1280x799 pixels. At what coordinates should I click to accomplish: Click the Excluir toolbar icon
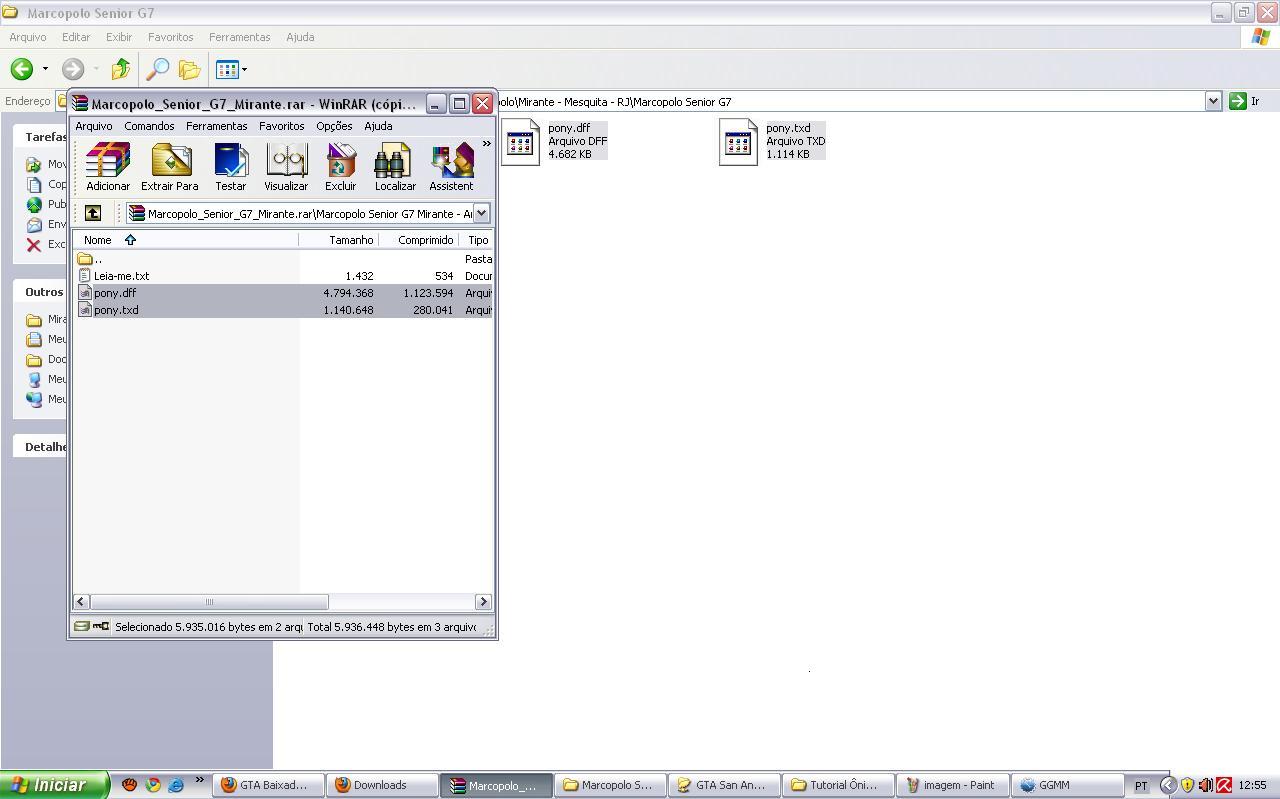(x=340, y=167)
